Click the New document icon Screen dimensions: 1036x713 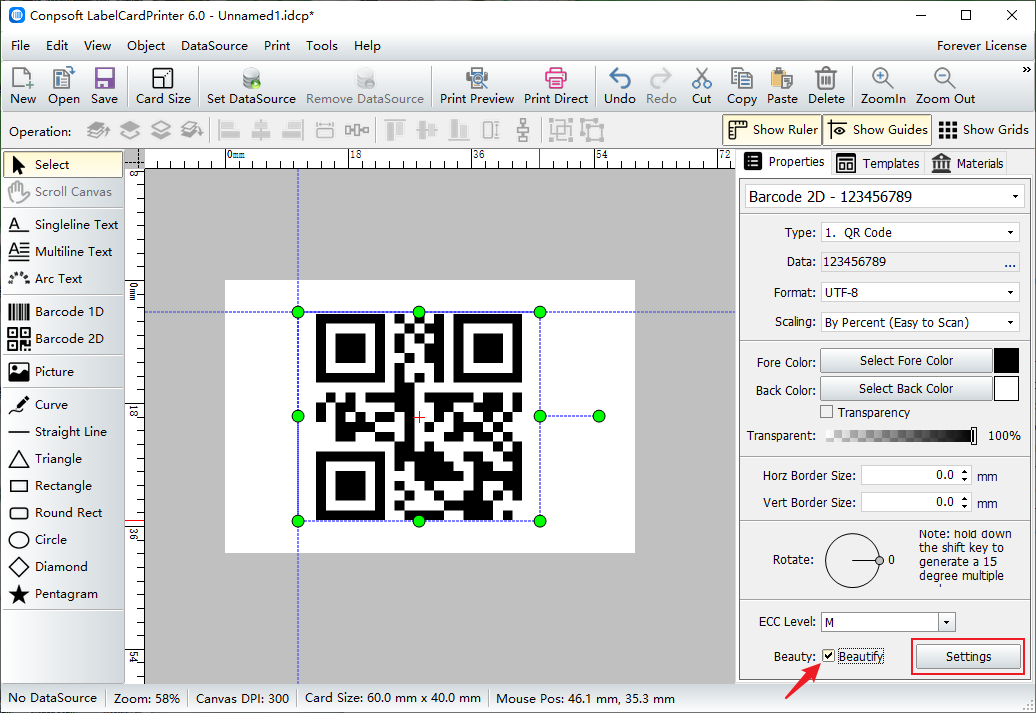[22, 86]
